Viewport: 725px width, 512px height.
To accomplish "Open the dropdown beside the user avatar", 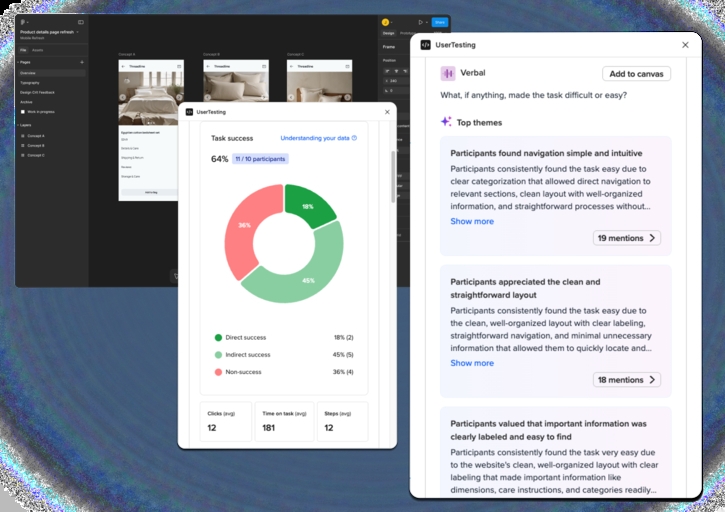I will point(392,22).
